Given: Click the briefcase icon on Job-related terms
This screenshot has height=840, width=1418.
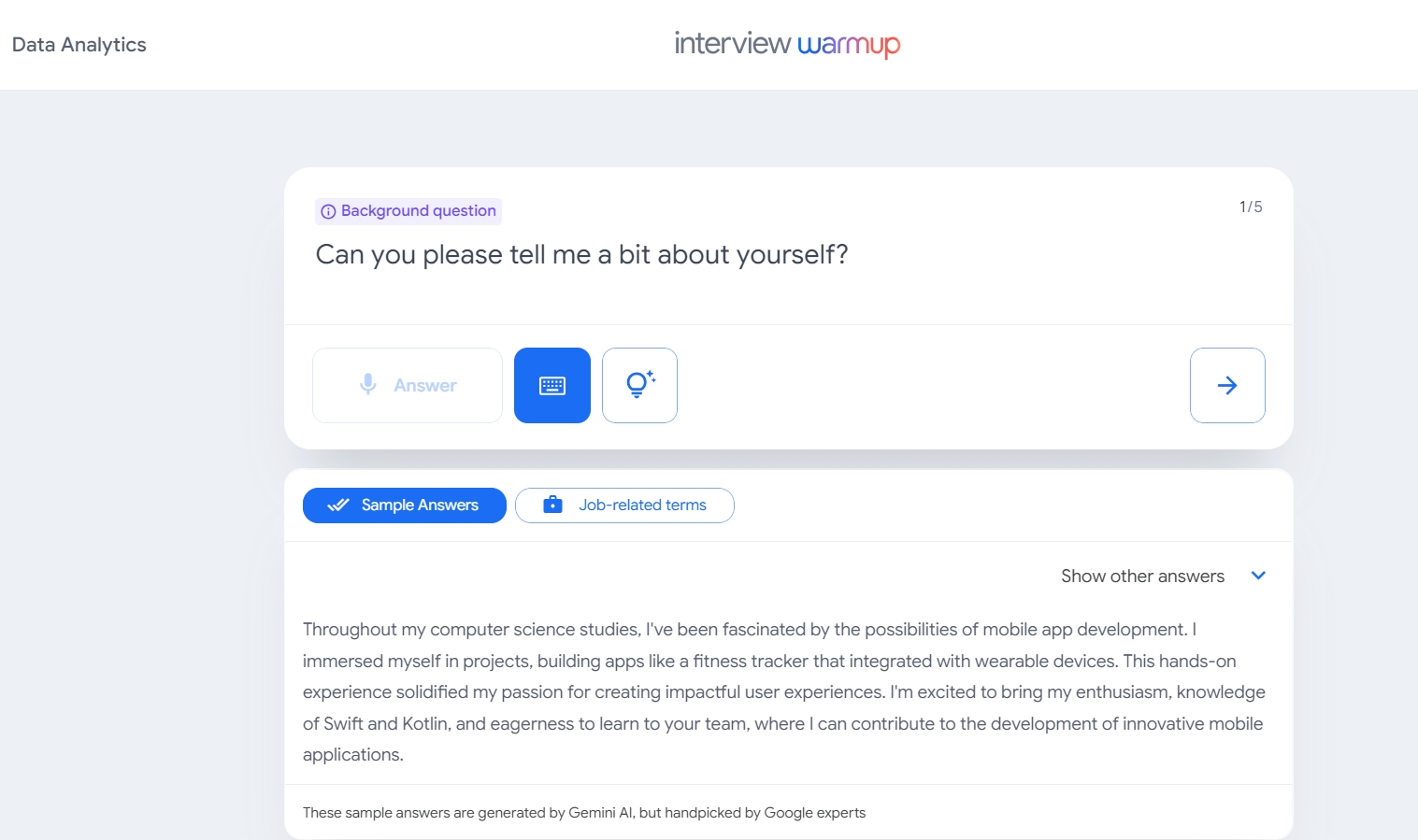Looking at the screenshot, I should [553, 505].
